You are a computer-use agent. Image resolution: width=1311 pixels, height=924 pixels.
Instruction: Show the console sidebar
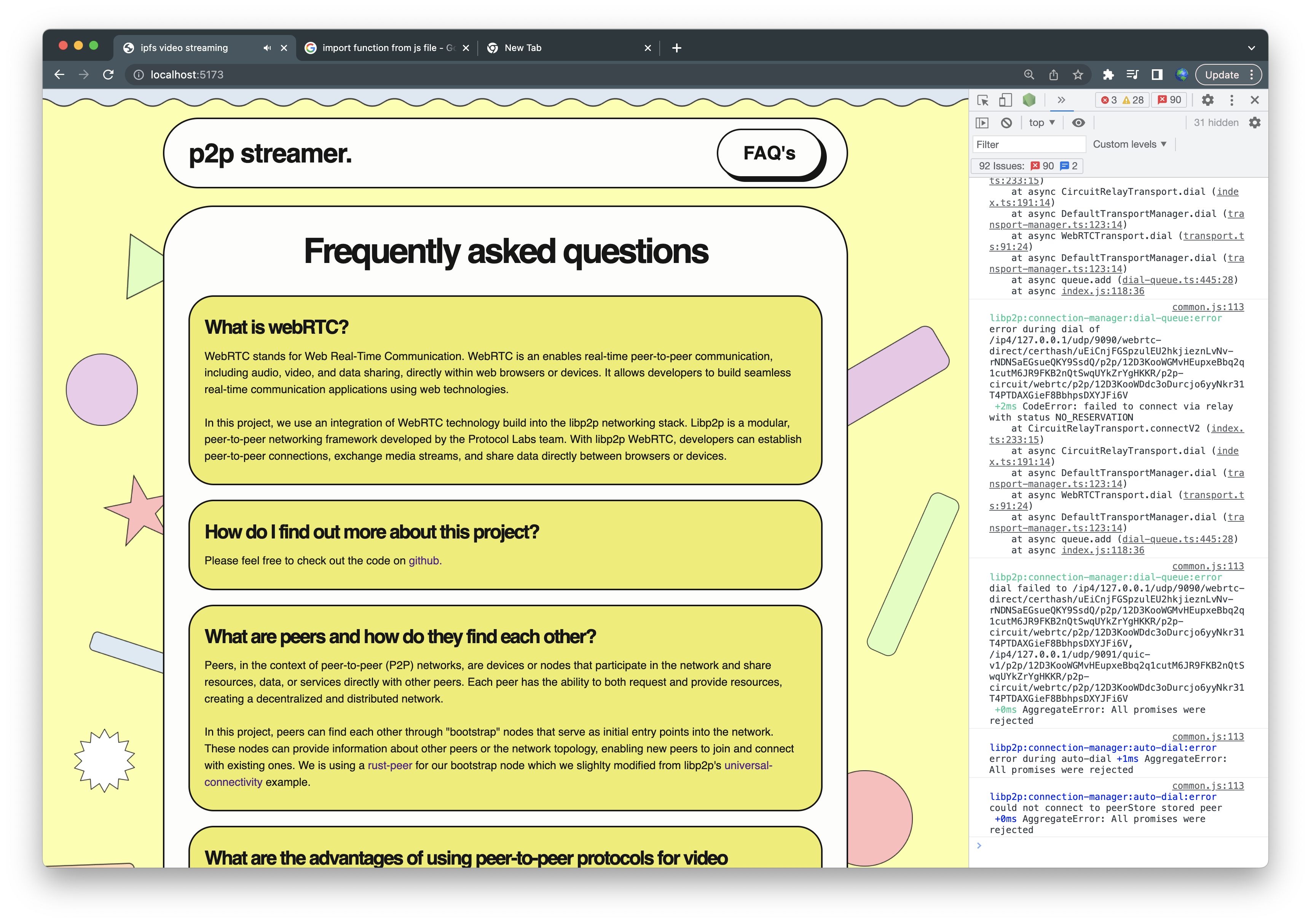tap(982, 123)
